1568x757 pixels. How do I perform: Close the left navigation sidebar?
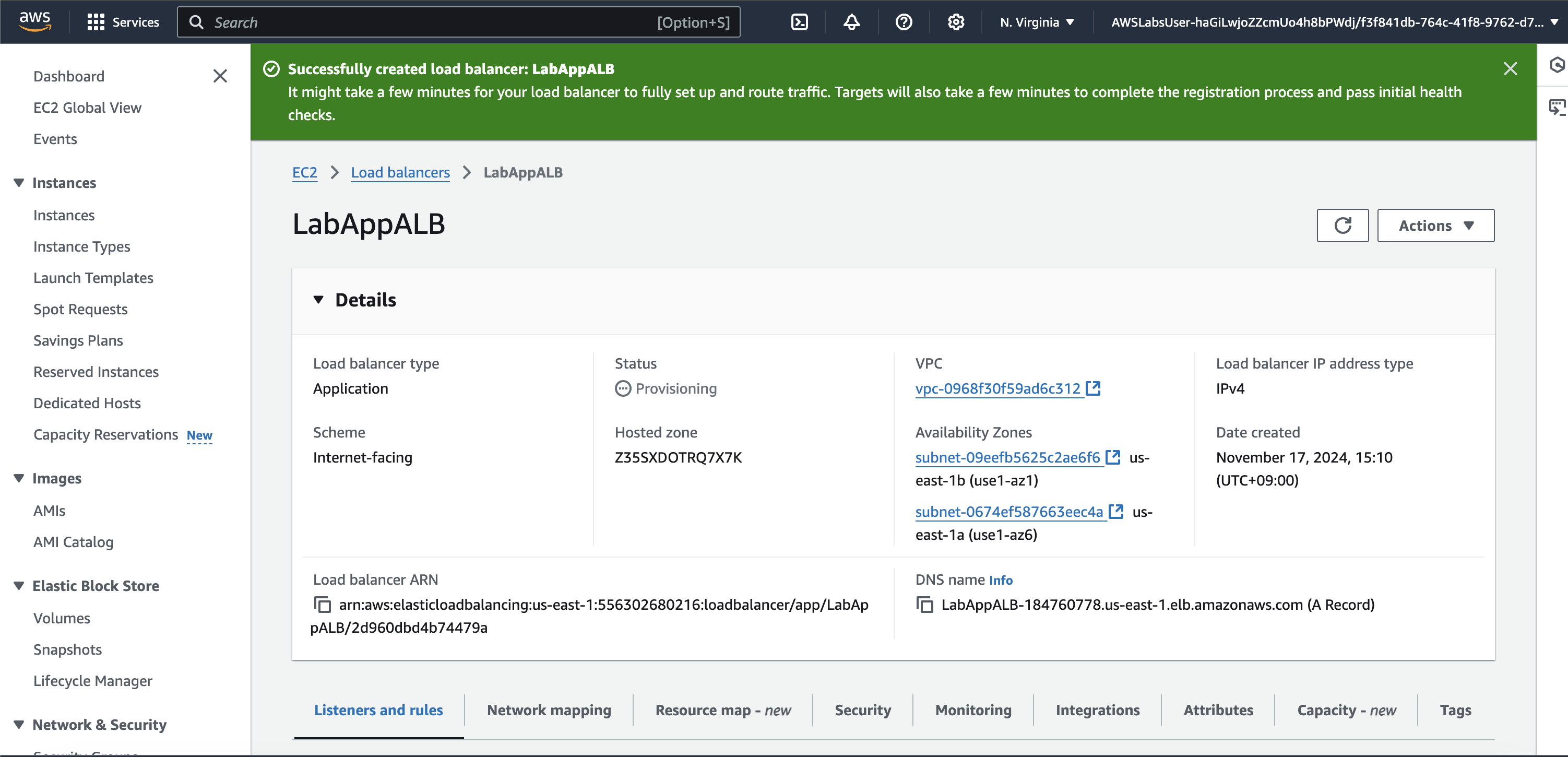pos(220,76)
